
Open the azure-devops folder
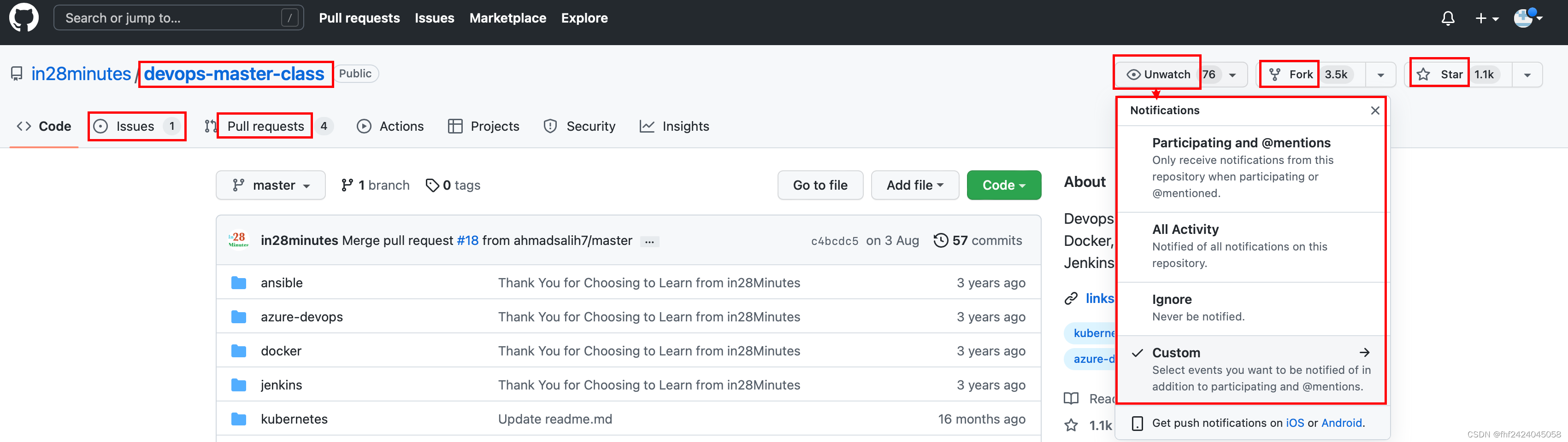(301, 317)
